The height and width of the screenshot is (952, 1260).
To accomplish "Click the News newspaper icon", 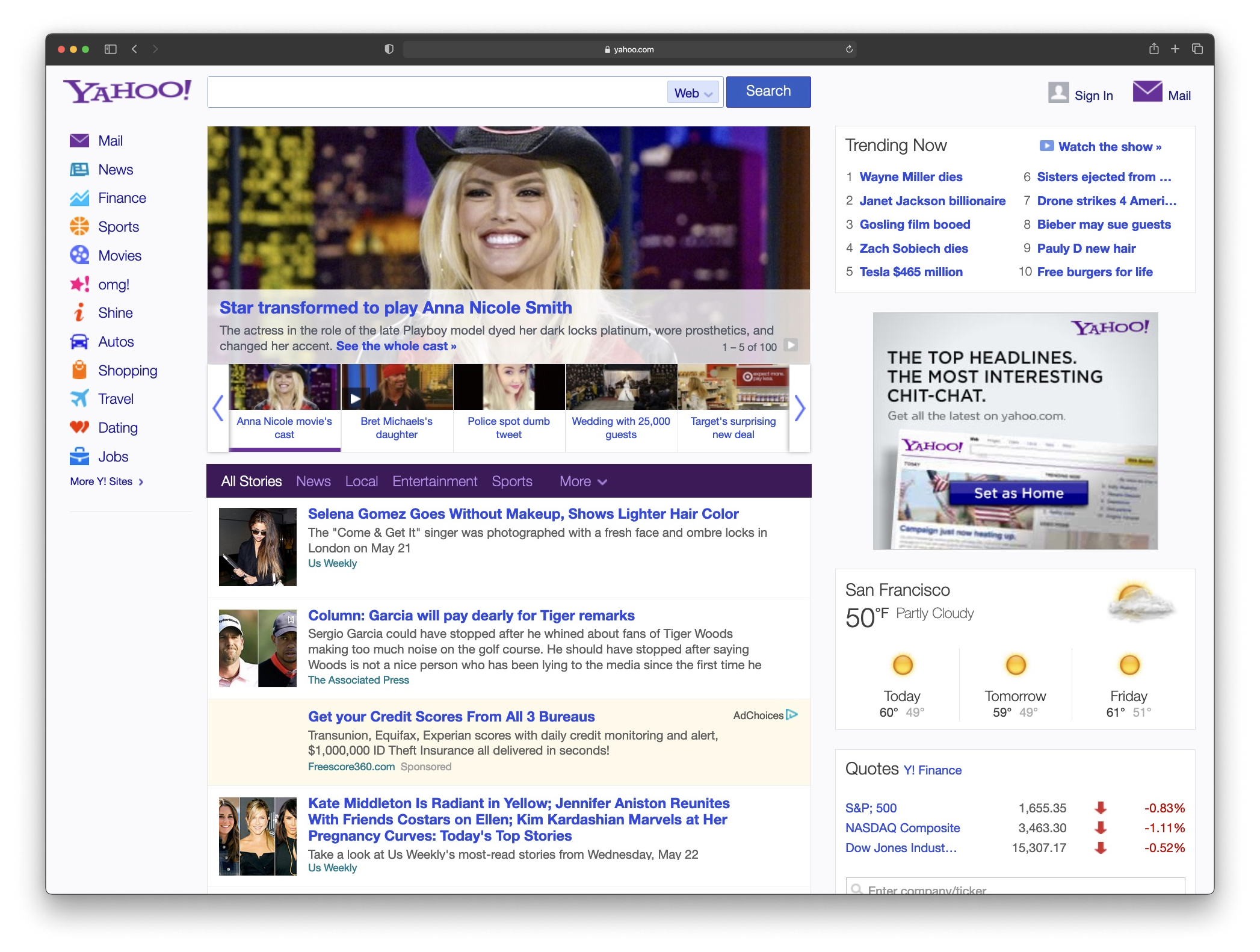I will 79,169.
